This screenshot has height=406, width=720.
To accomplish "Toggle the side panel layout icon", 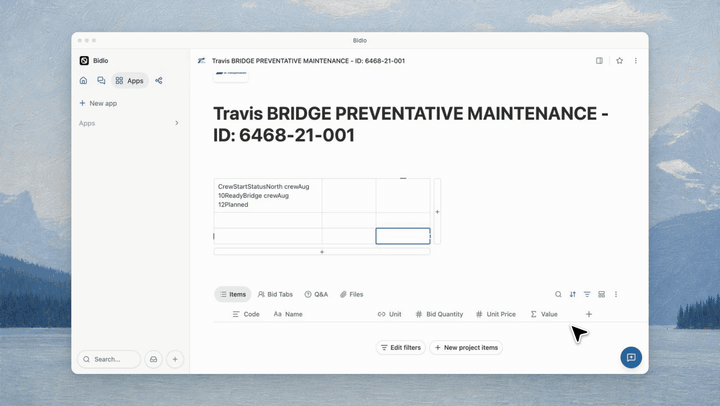I will [599, 61].
